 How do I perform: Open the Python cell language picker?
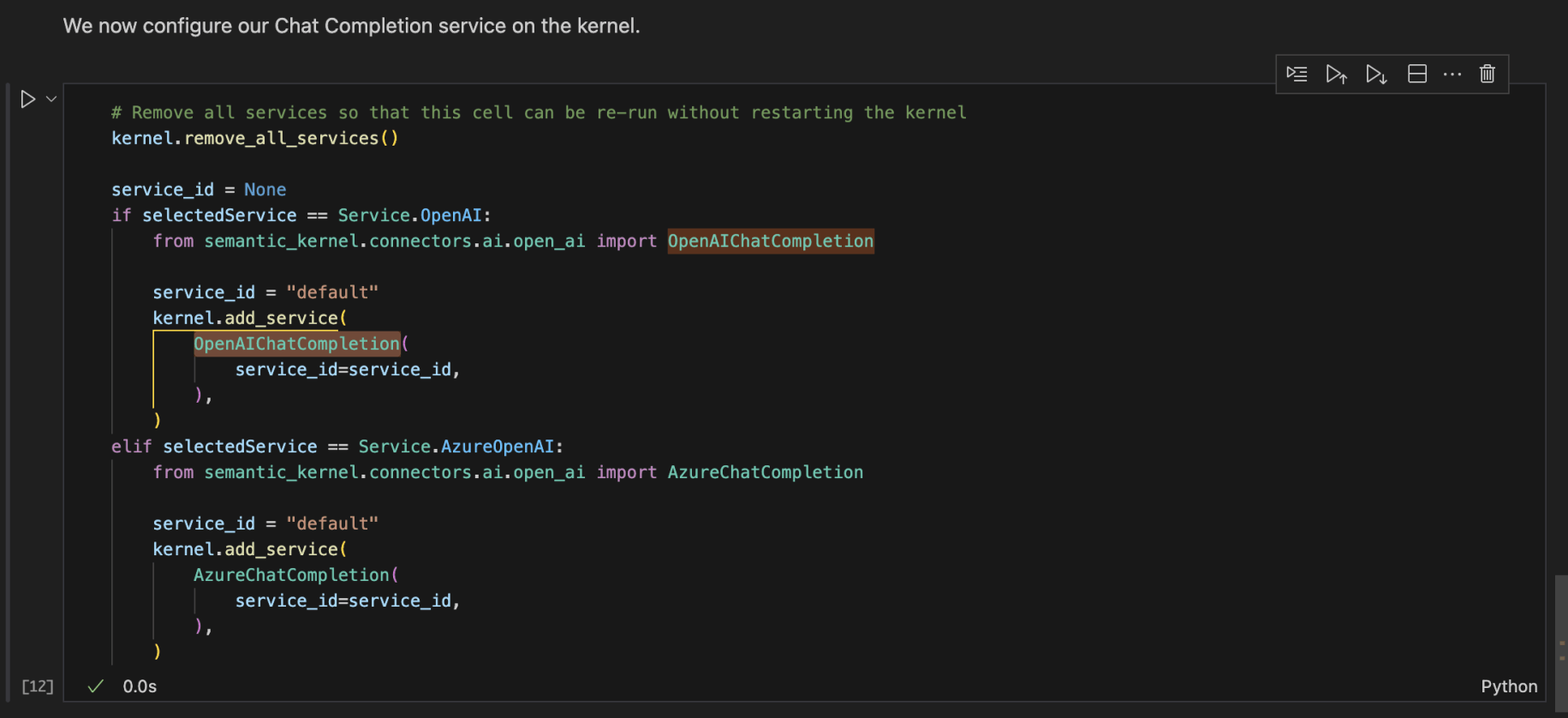tap(1509, 686)
